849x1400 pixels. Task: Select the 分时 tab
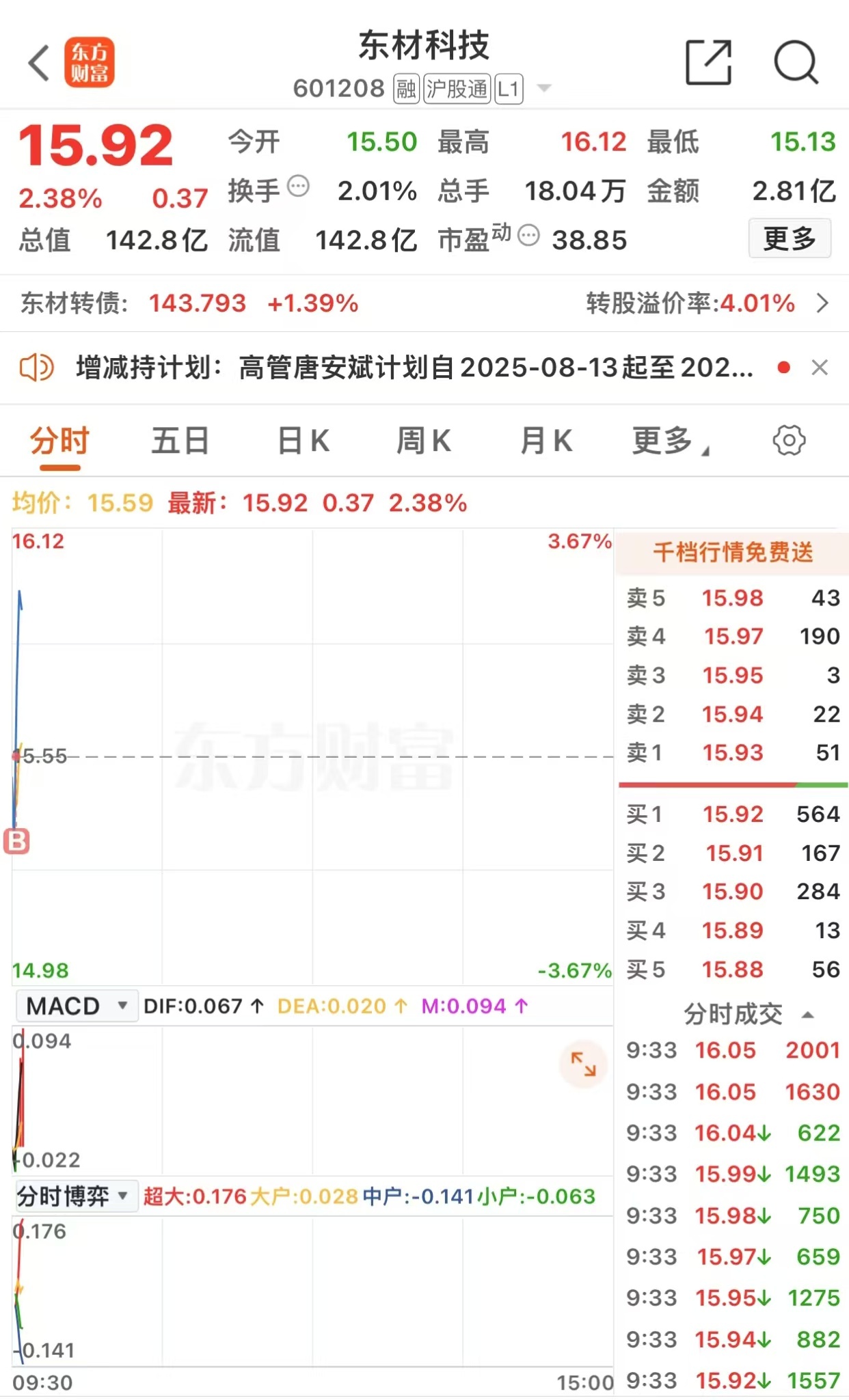(59, 441)
